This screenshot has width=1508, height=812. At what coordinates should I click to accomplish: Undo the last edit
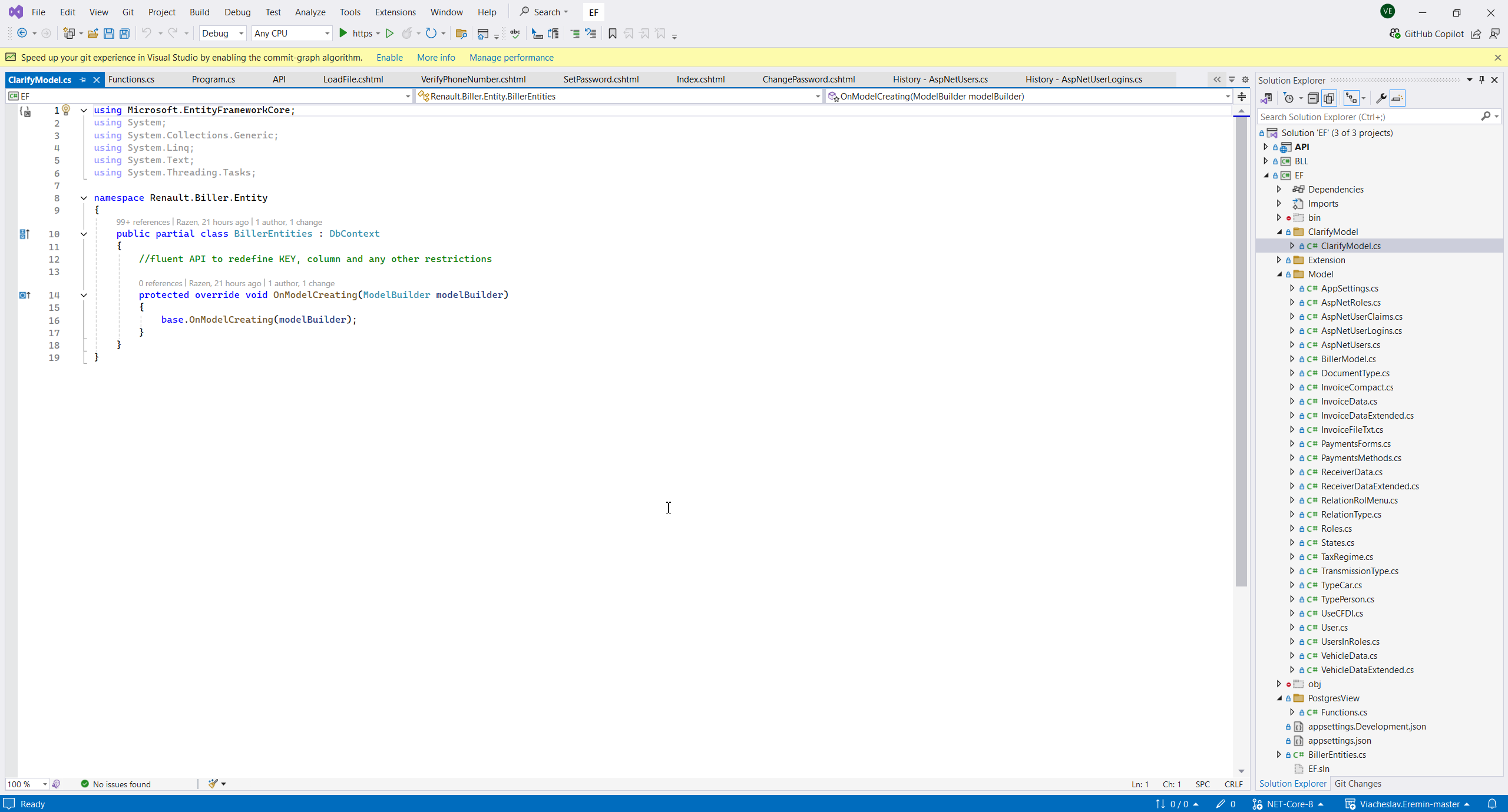tap(147, 34)
